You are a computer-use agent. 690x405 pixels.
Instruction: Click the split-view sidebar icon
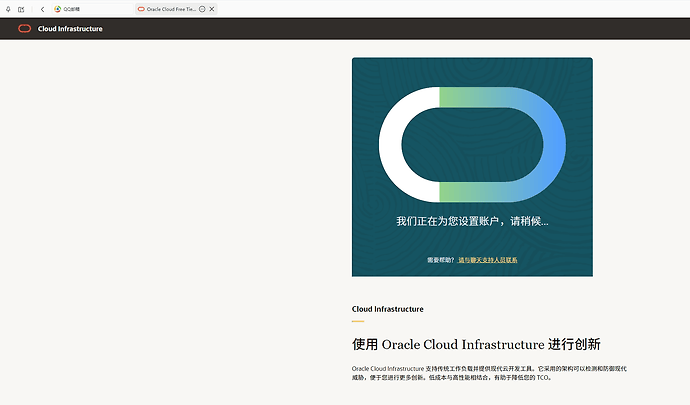tap(21, 9)
